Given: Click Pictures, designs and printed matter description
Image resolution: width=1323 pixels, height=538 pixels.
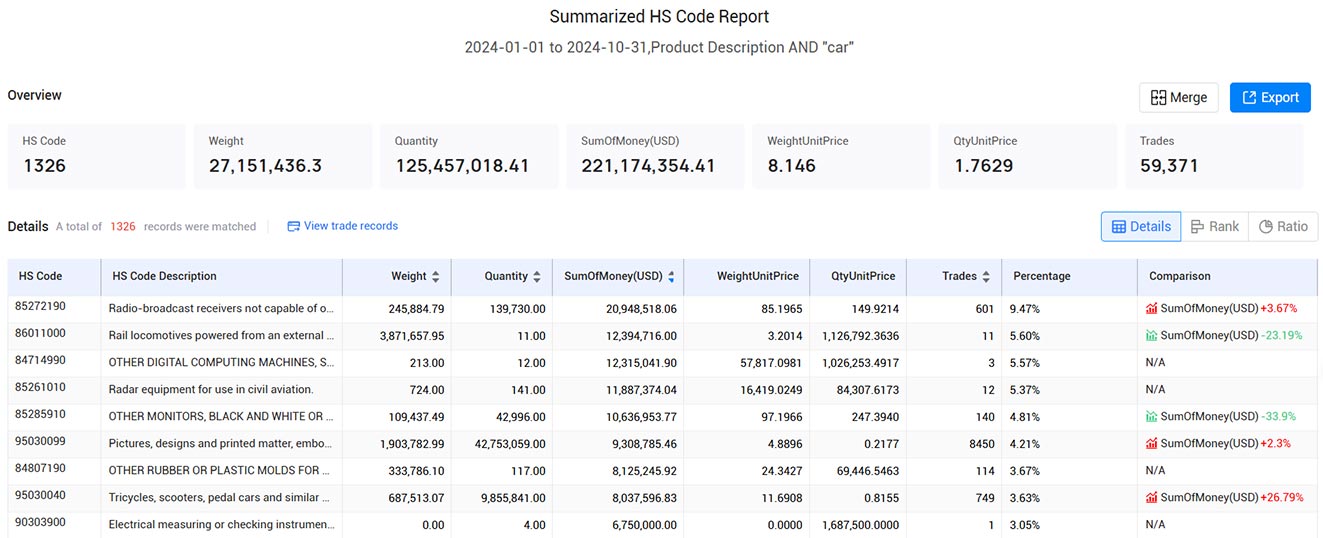Looking at the screenshot, I should click(x=222, y=444).
